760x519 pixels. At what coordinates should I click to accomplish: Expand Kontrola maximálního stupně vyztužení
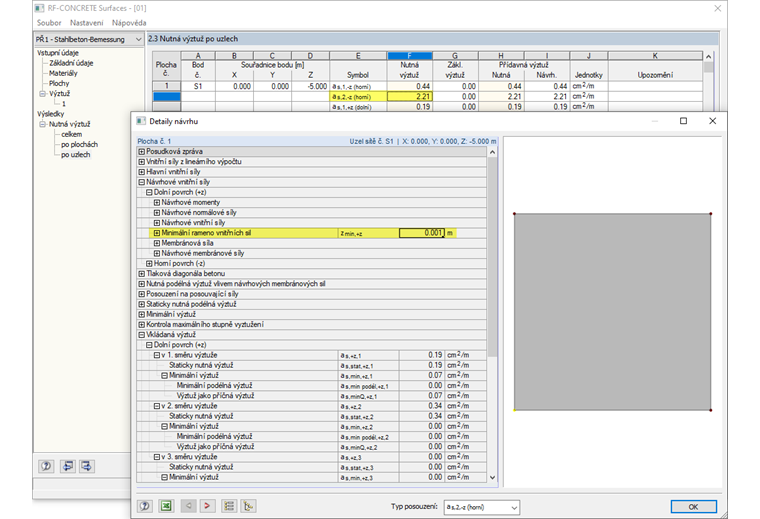coord(142,325)
